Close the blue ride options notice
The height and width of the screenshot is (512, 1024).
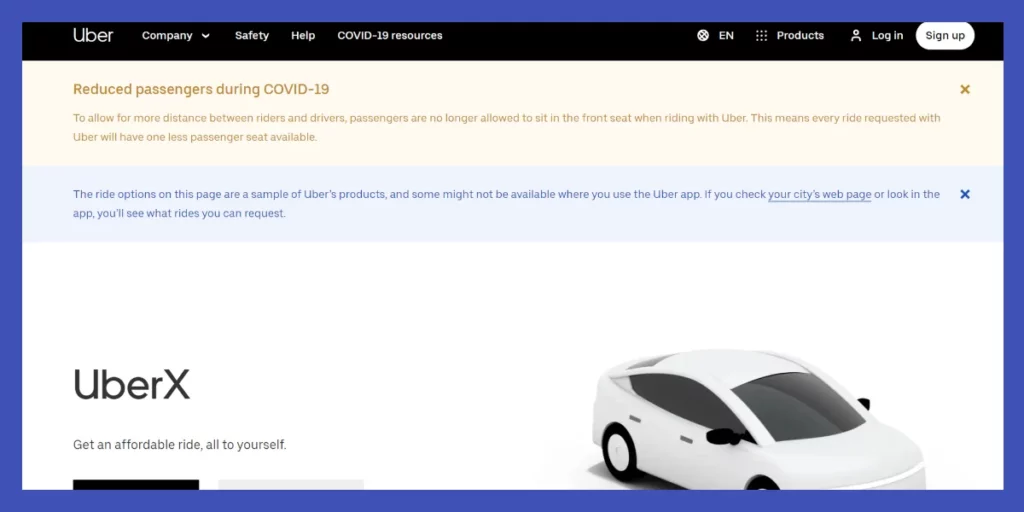[x=965, y=194]
